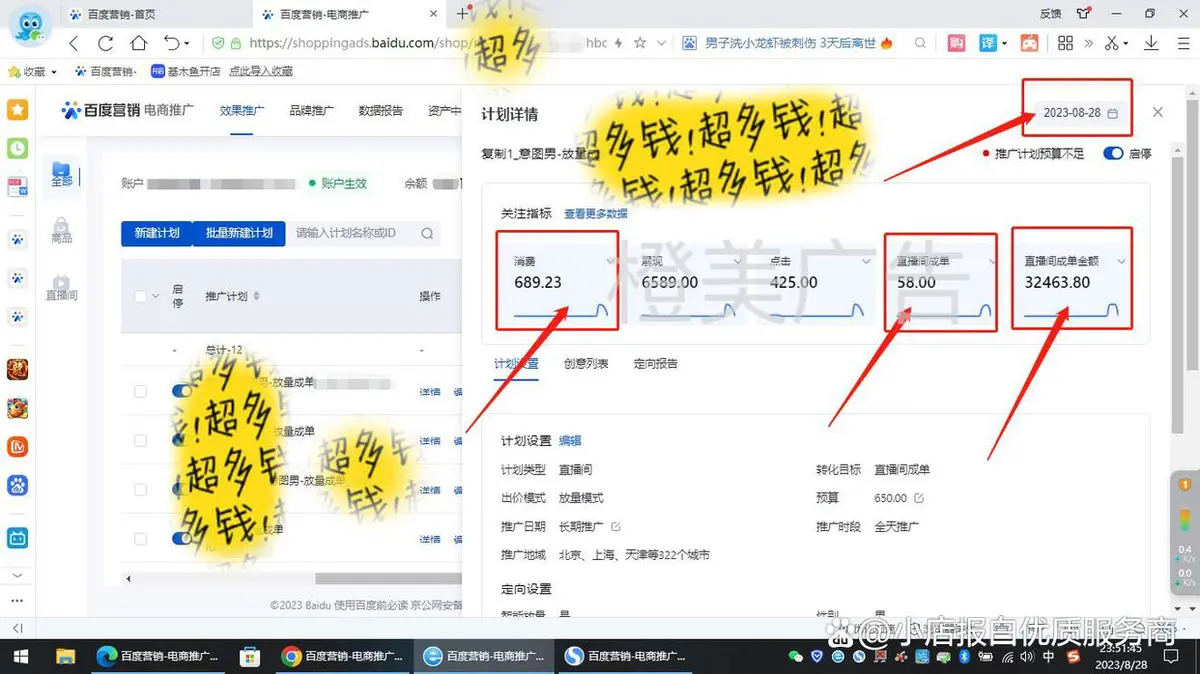
Task: Click the search icon in plan search box
Action: pyautogui.click(x=427, y=234)
